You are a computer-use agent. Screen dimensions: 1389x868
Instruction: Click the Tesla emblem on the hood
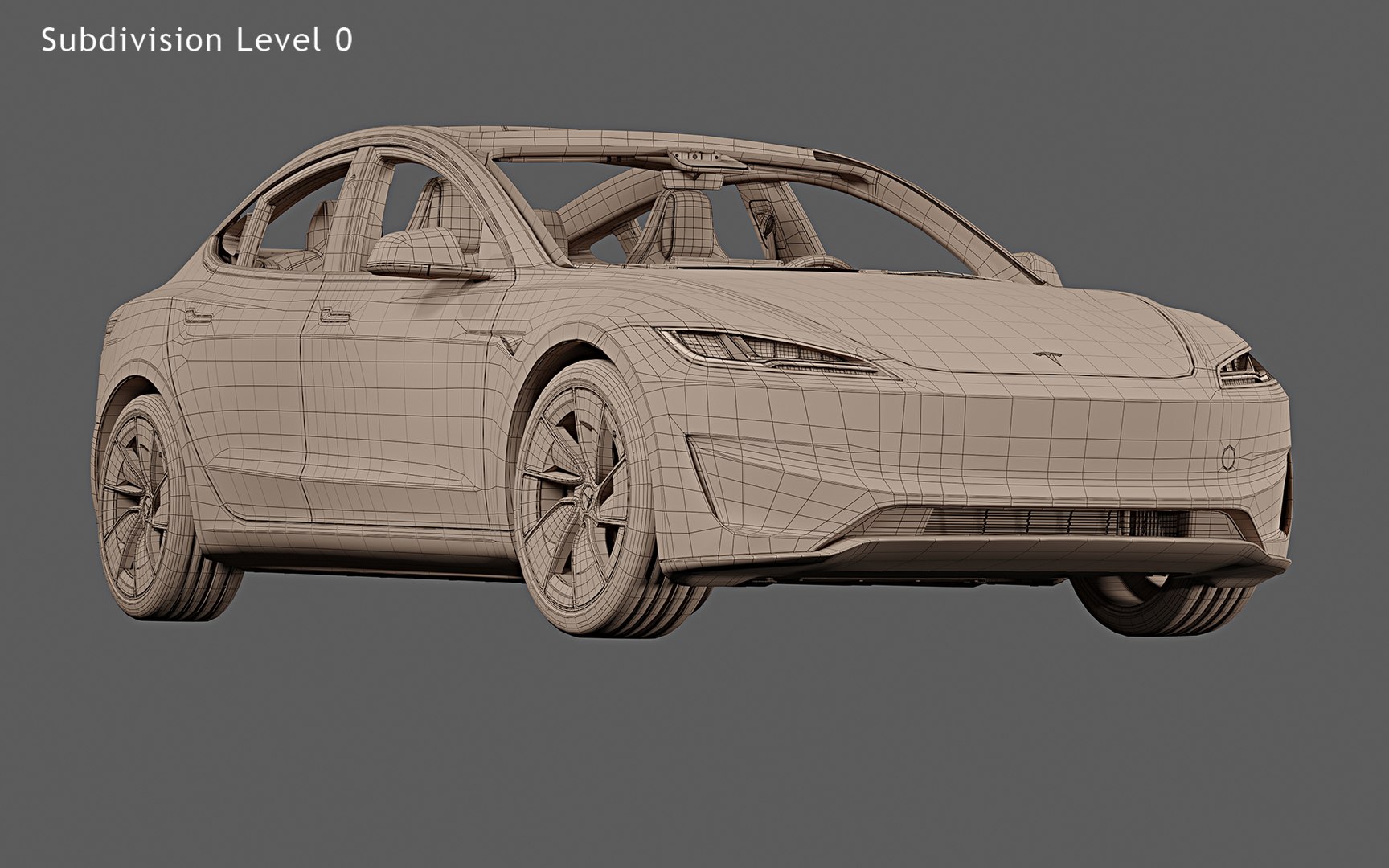1047,356
